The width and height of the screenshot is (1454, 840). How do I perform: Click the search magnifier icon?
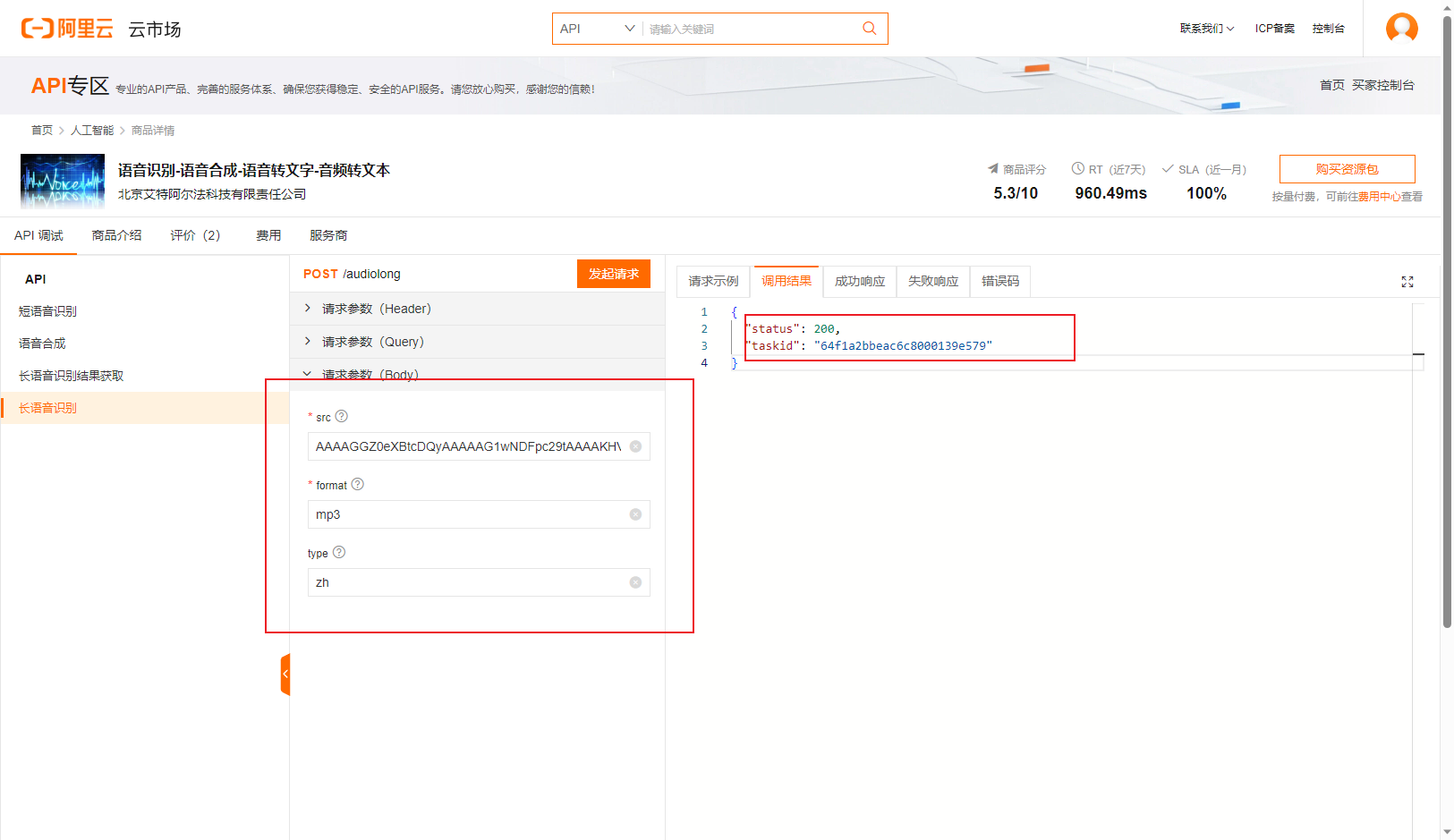(x=869, y=29)
